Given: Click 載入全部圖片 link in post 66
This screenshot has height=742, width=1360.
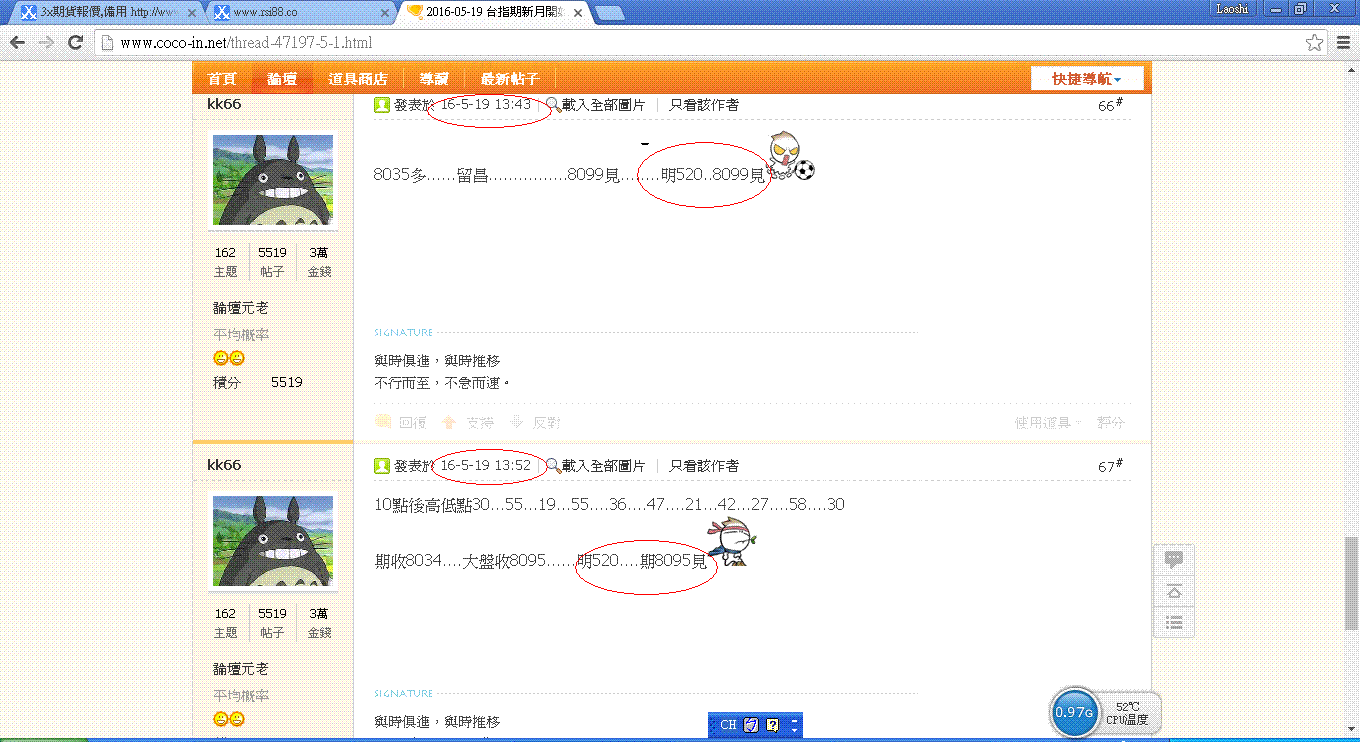Looking at the screenshot, I should point(603,104).
